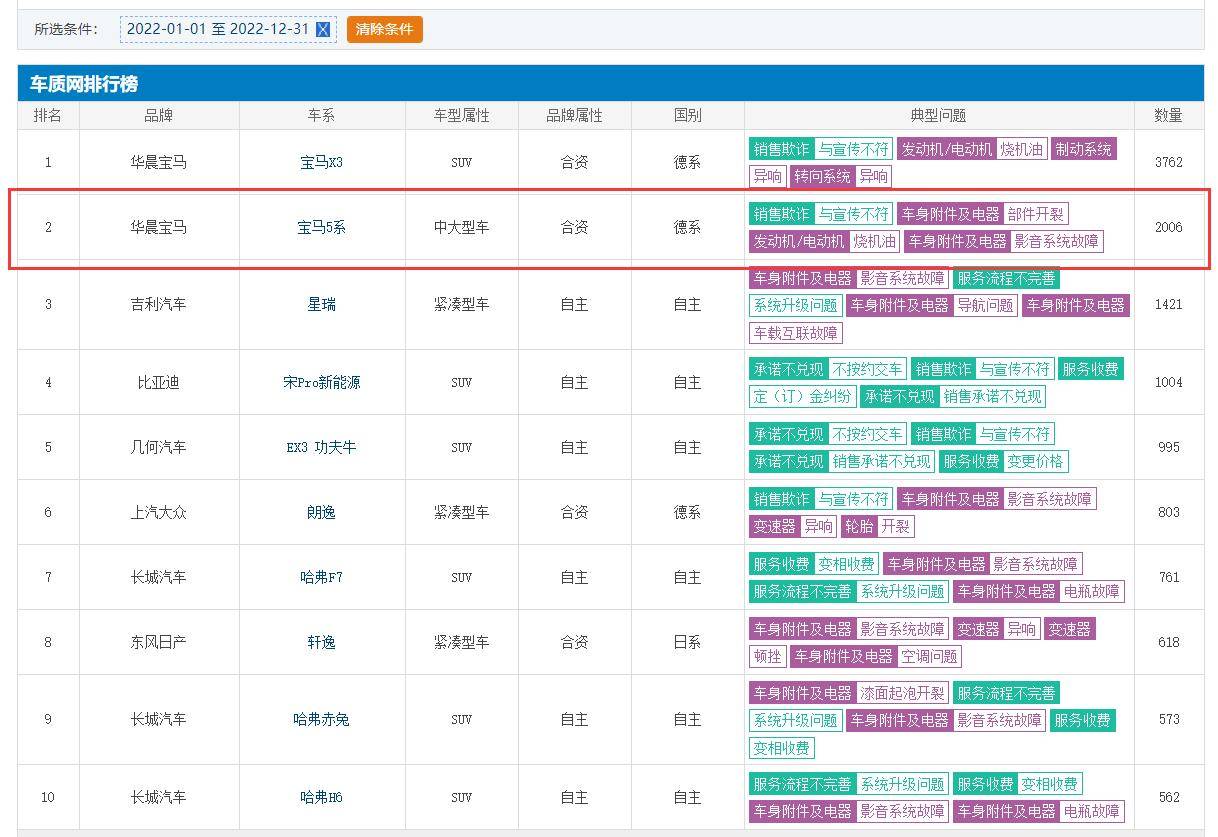Click the 清除条件 button

[385, 29]
